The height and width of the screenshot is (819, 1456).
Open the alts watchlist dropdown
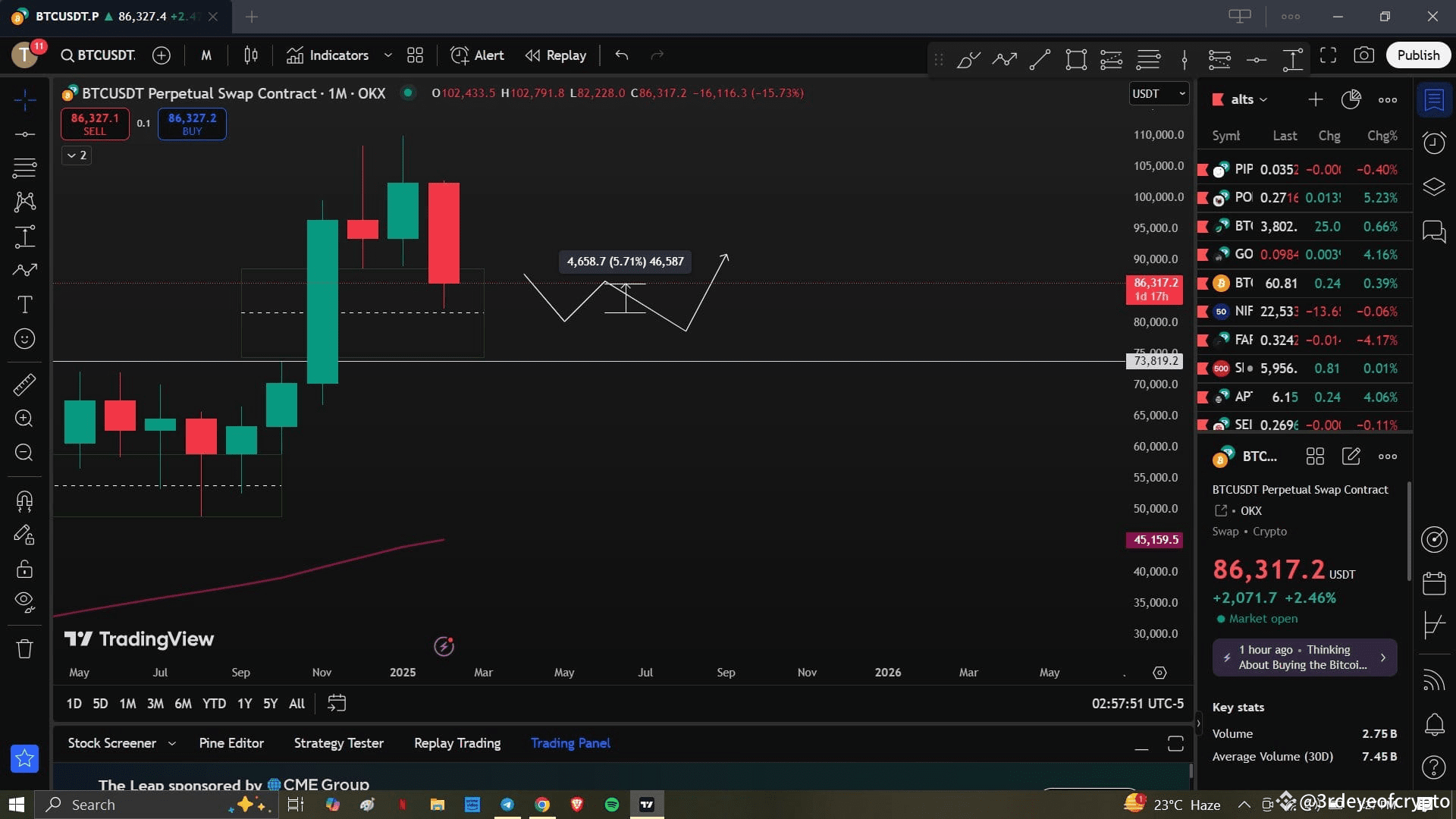click(1246, 99)
